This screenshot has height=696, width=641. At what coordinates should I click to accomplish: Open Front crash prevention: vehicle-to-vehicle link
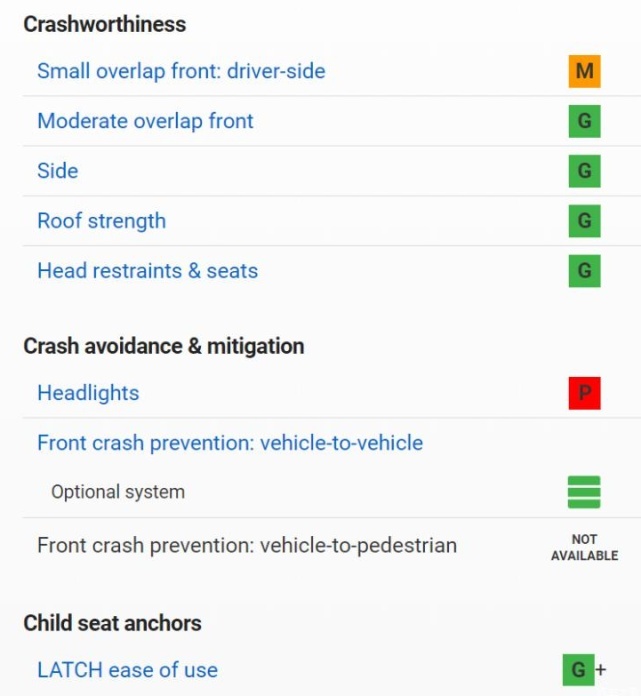click(x=230, y=443)
